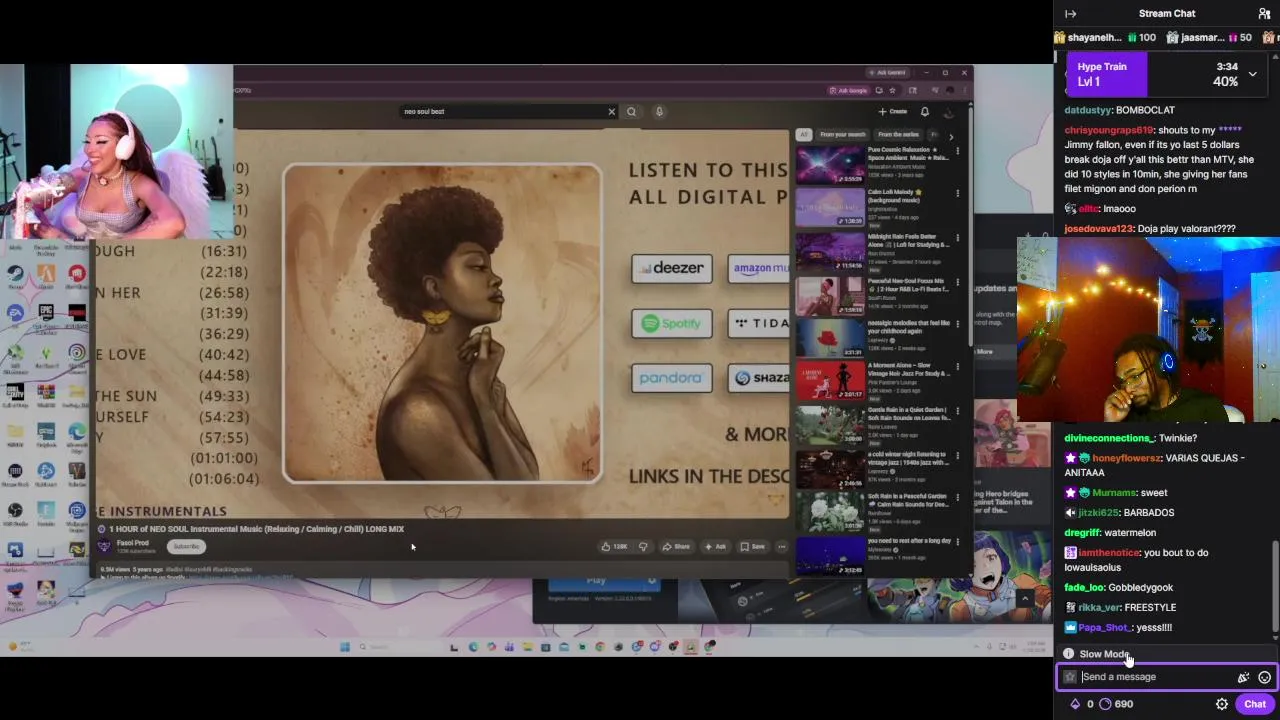This screenshot has width=1280, height=720.
Task: Open options menu for Calm Lofi Melody
Action: 957,195
